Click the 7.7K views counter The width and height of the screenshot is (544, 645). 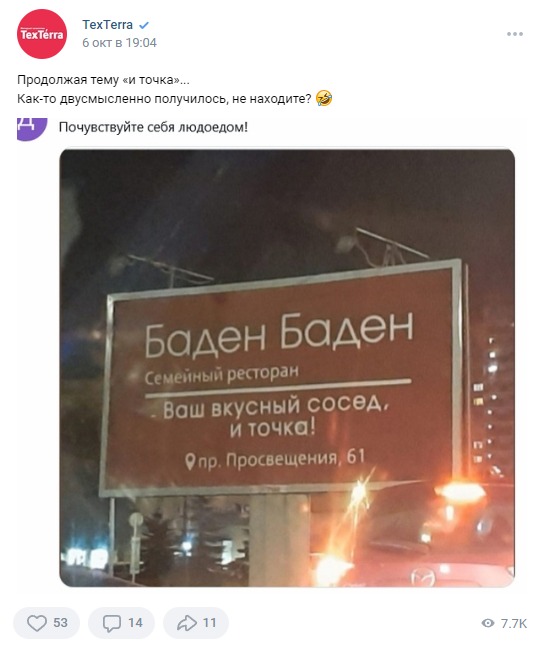click(514, 623)
